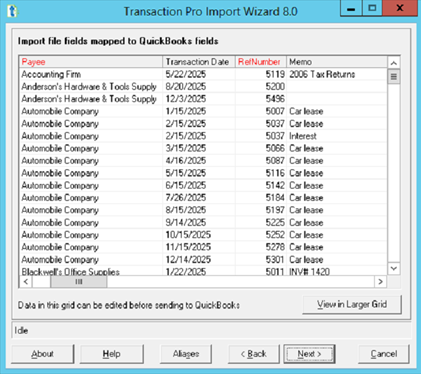Select Automobile Company payee in row 5007
The width and height of the screenshot is (421, 374).
pyautogui.click(x=91, y=111)
